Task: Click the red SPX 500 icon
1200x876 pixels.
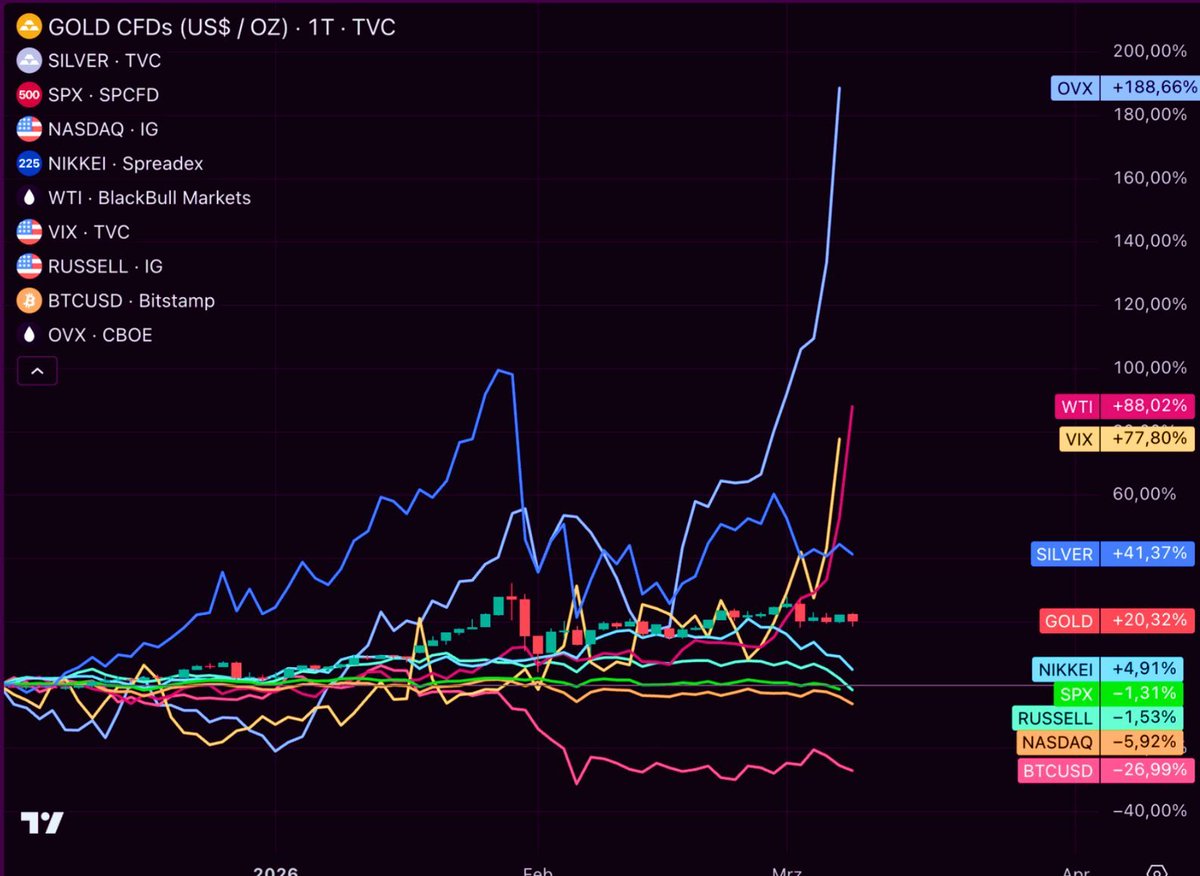Action: click(x=30, y=95)
